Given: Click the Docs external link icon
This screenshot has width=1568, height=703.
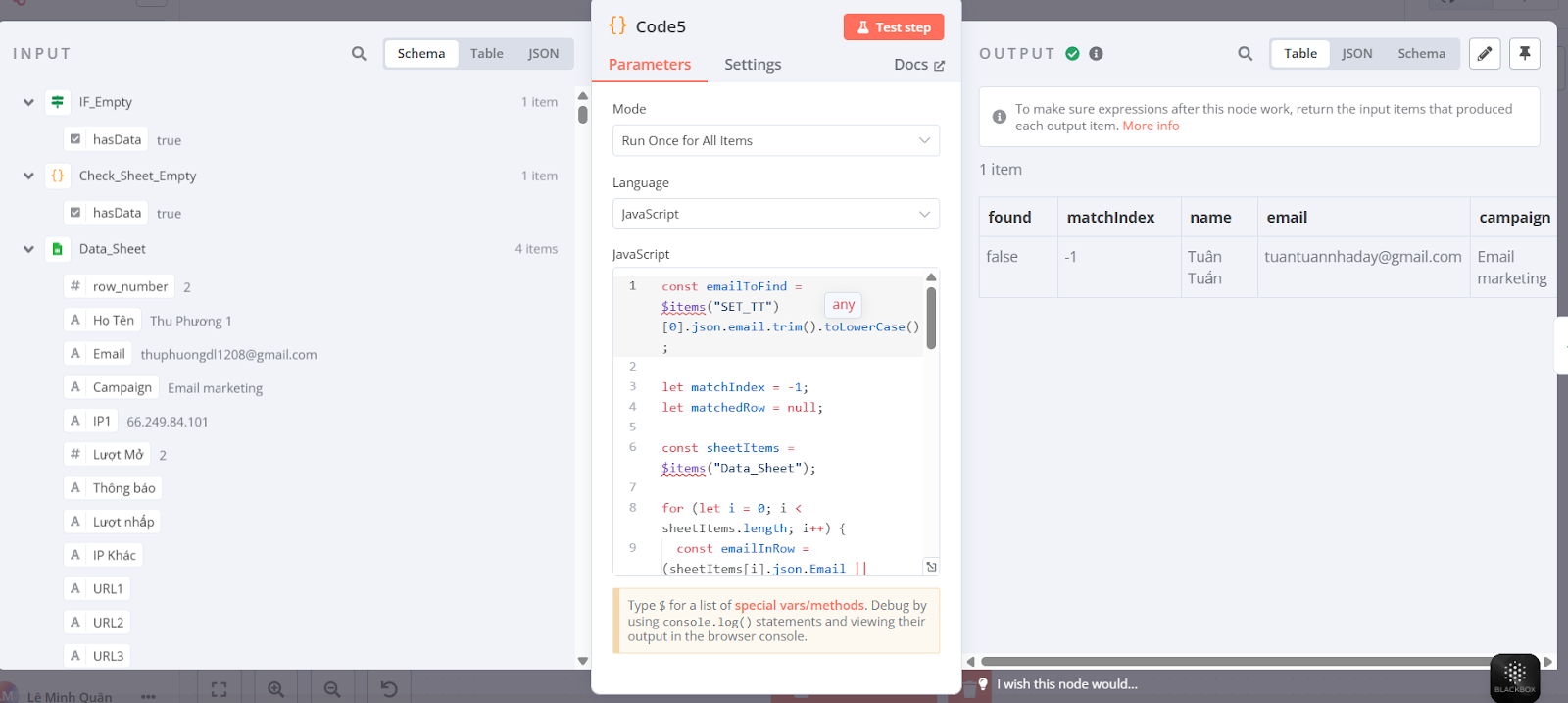Looking at the screenshot, I should (x=940, y=66).
